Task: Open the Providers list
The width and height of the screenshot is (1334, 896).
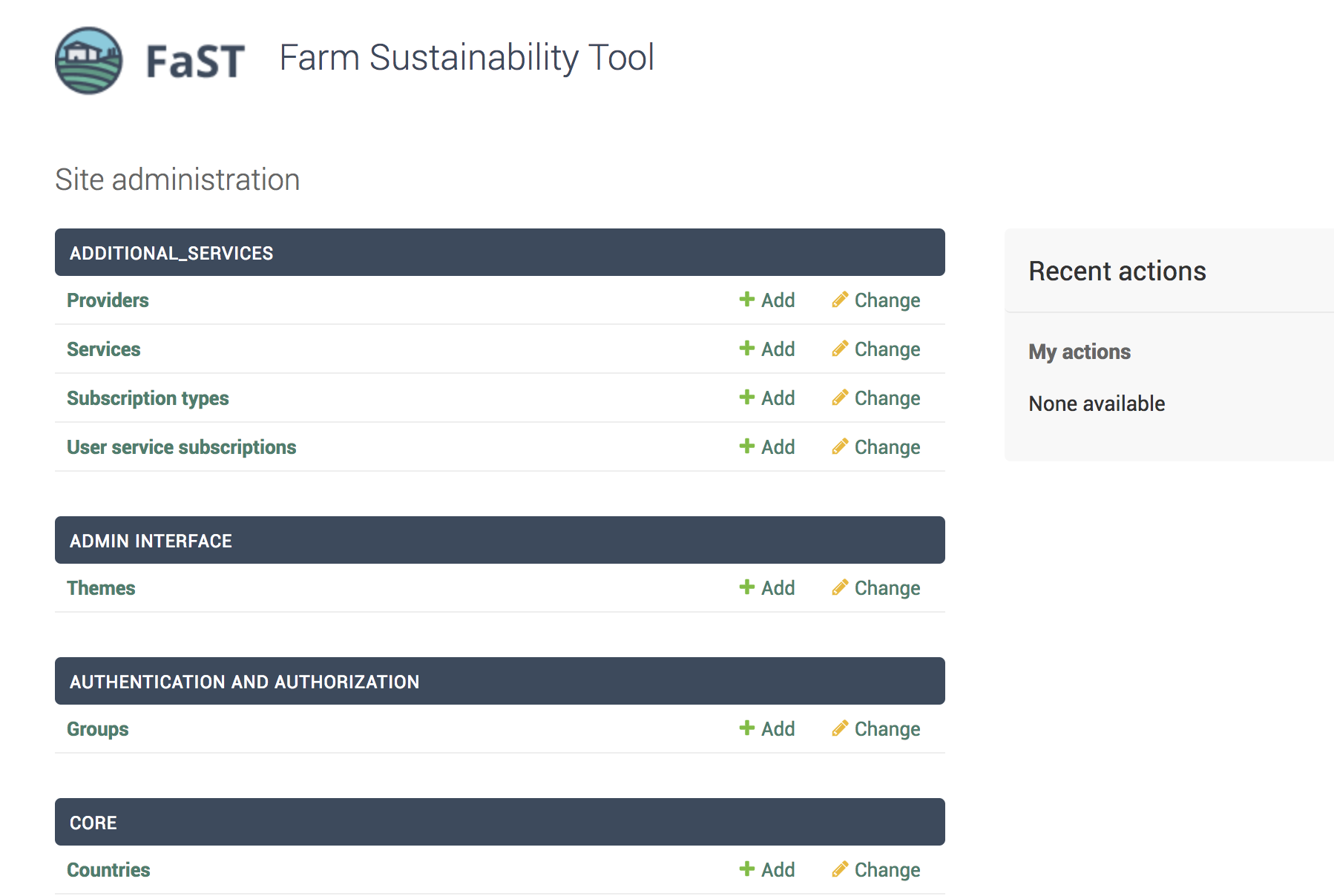Action: (x=108, y=300)
